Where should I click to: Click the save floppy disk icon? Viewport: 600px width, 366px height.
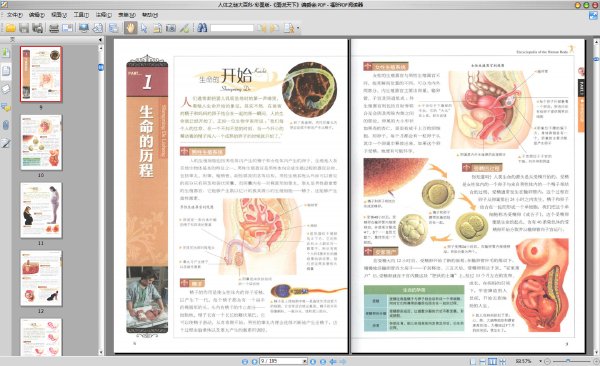(x=24, y=28)
